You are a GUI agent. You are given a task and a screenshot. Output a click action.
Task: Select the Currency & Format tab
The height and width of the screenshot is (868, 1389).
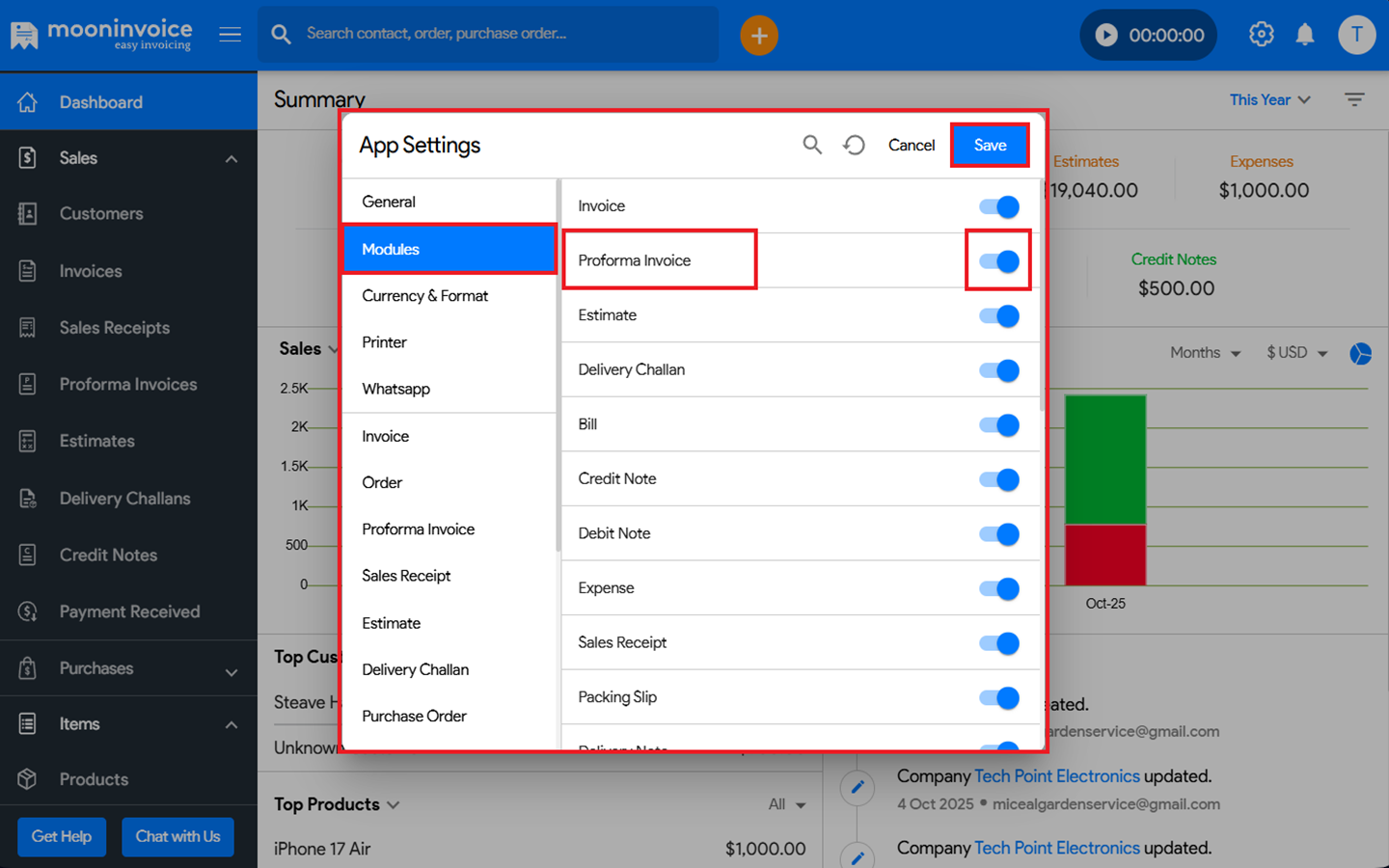(424, 295)
